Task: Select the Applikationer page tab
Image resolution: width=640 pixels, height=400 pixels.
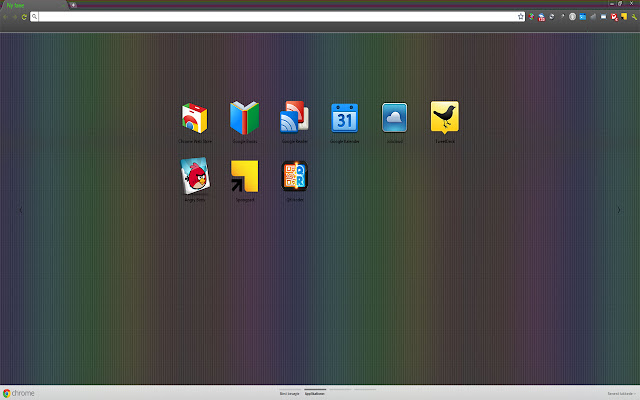Action: (315, 393)
